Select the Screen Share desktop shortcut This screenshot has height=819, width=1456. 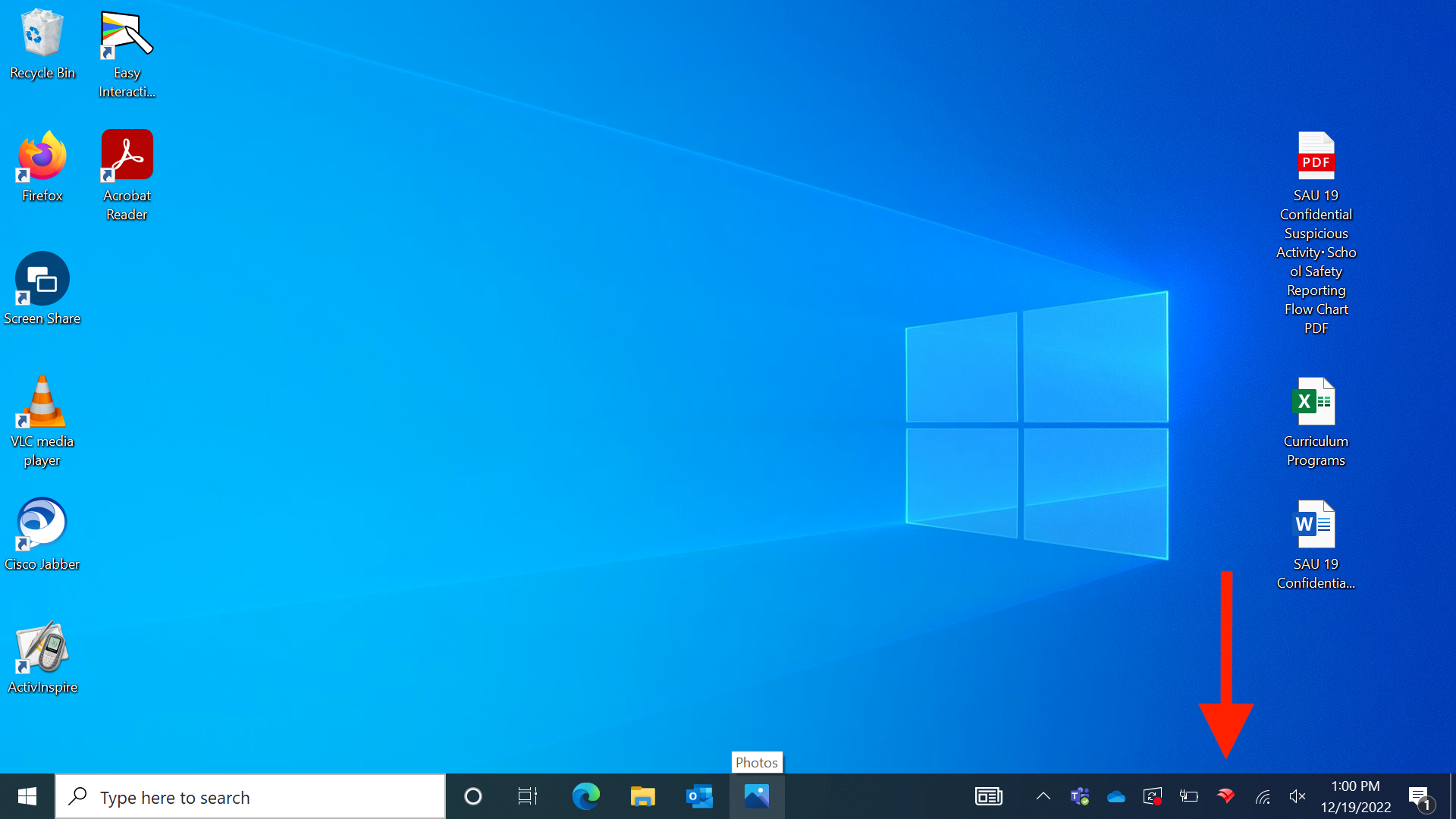click(42, 290)
